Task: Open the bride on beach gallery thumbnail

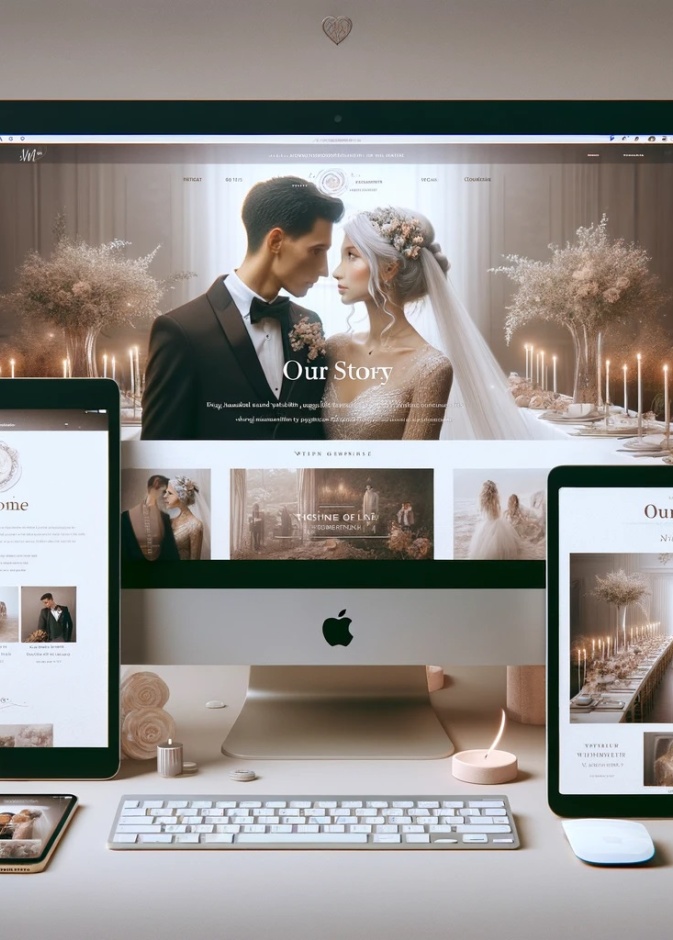Action: pyautogui.click(x=499, y=514)
